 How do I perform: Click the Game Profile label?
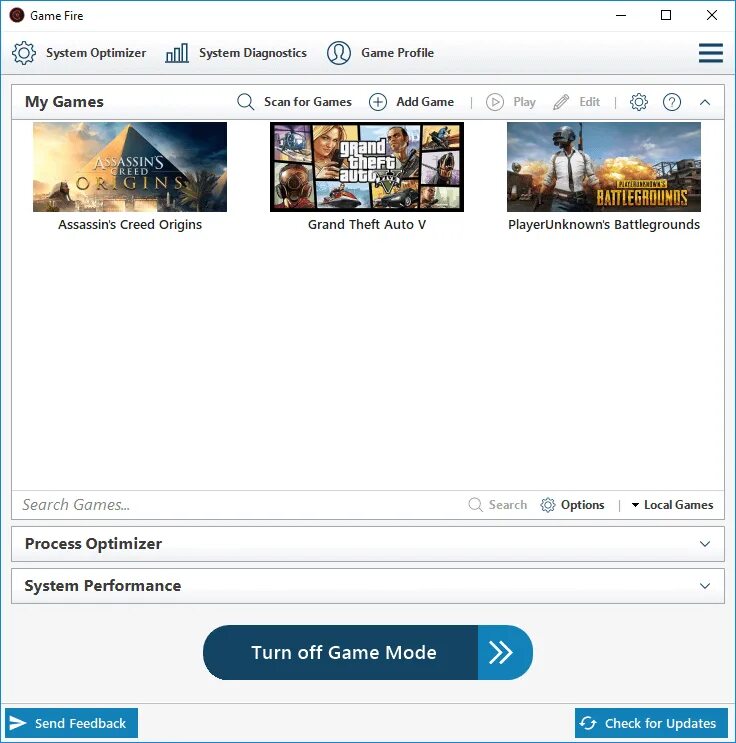[397, 53]
